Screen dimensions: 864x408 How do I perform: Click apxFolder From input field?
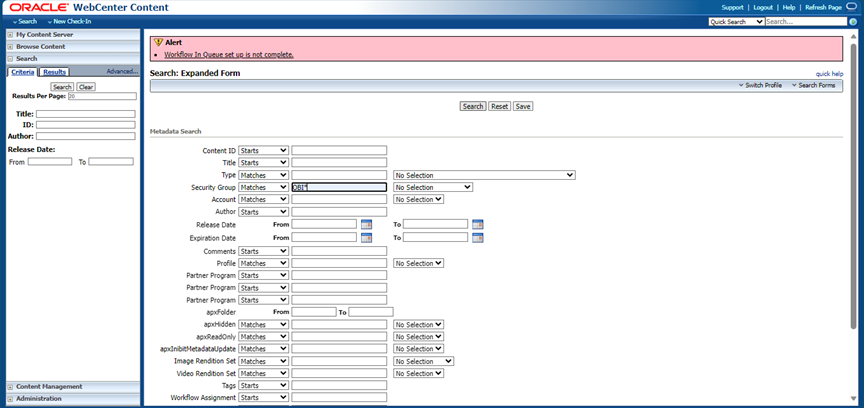[x=314, y=312]
